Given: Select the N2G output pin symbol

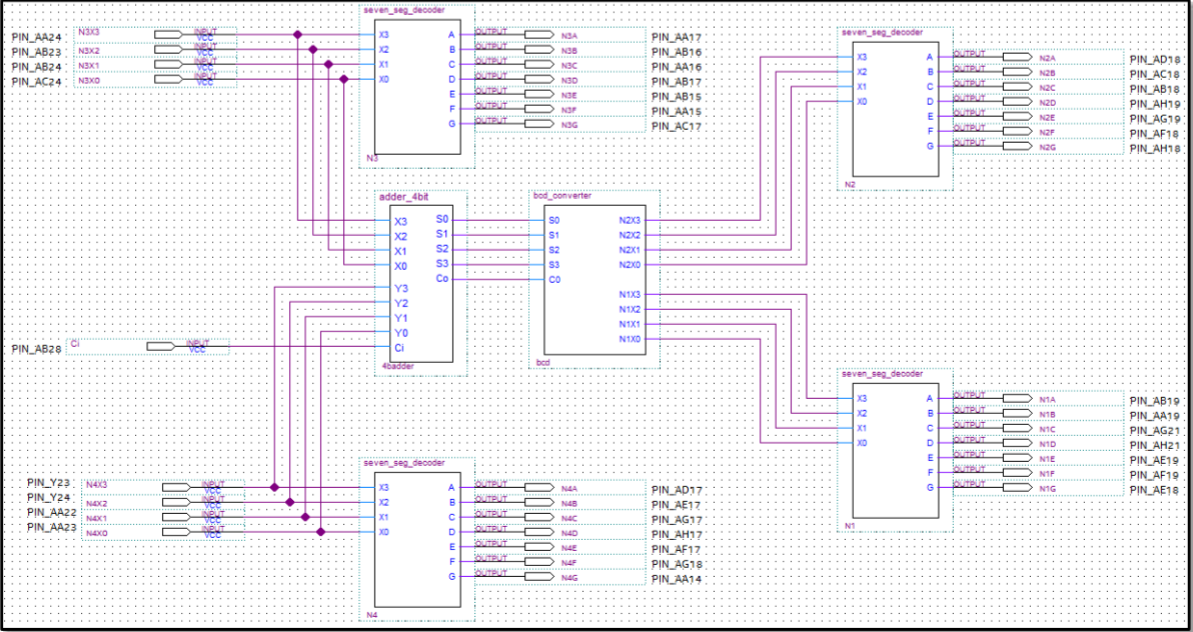Looking at the screenshot, I should [x=1017, y=146].
